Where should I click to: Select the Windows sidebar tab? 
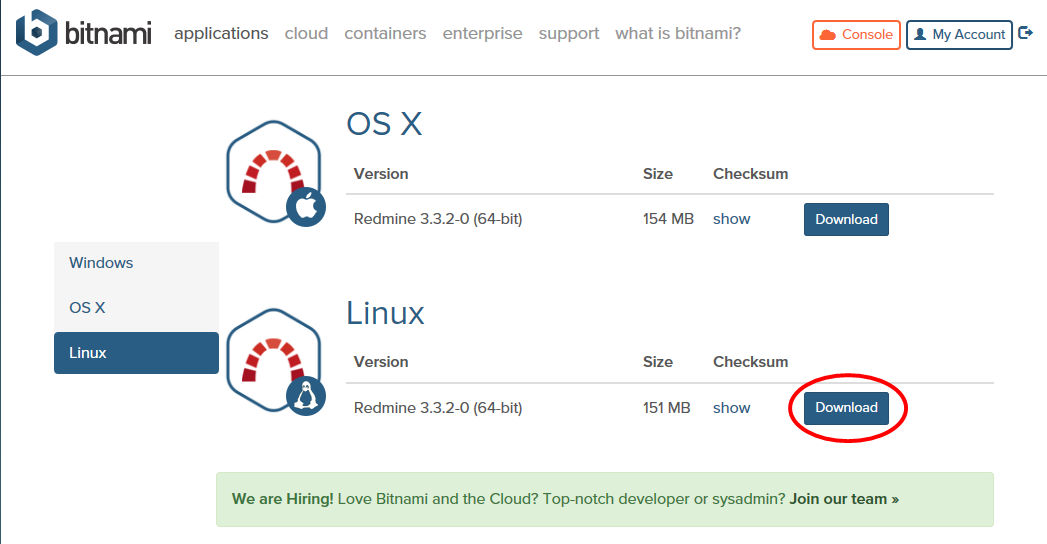pyautogui.click(x=136, y=263)
